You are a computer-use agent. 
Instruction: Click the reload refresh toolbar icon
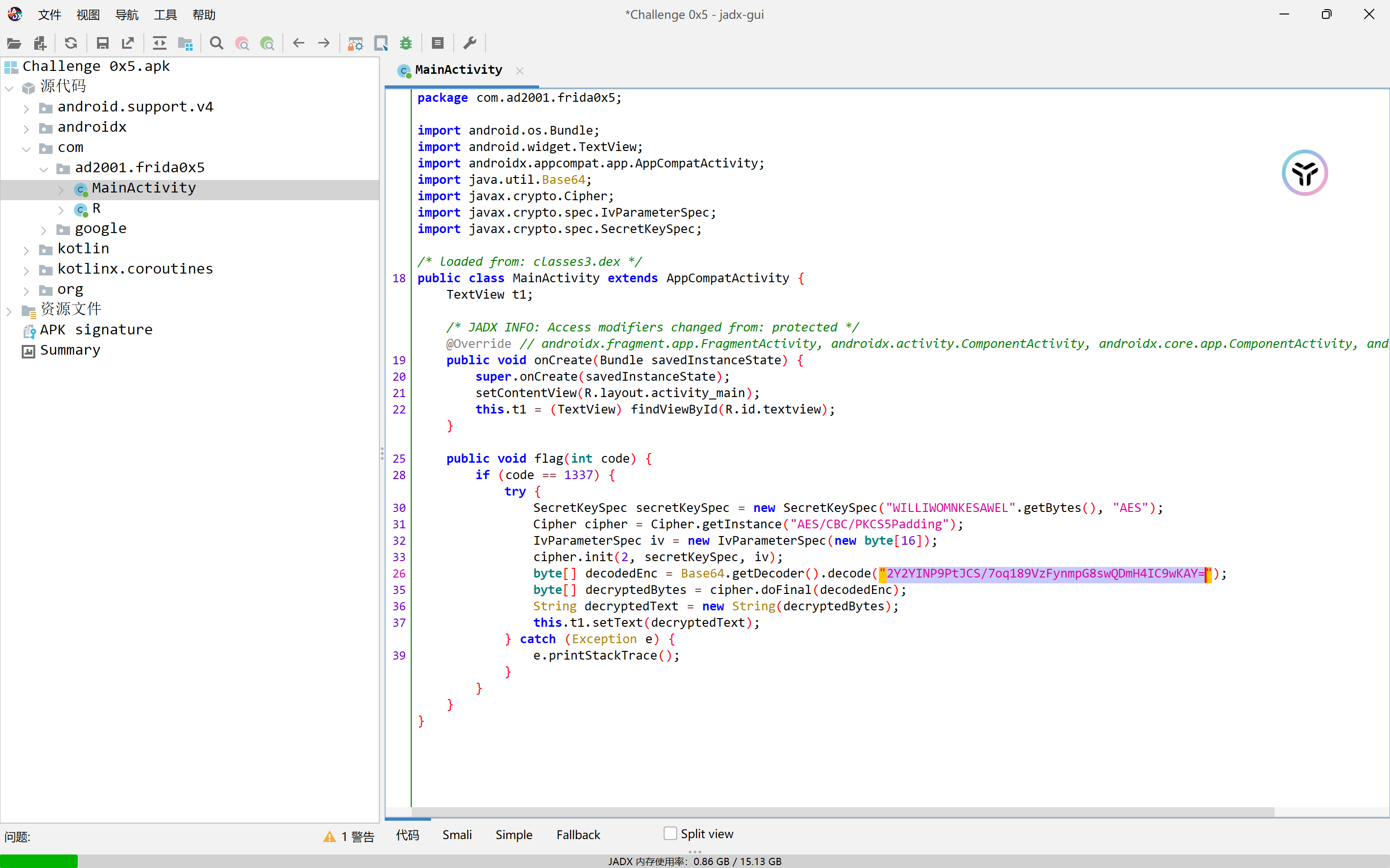[70, 43]
